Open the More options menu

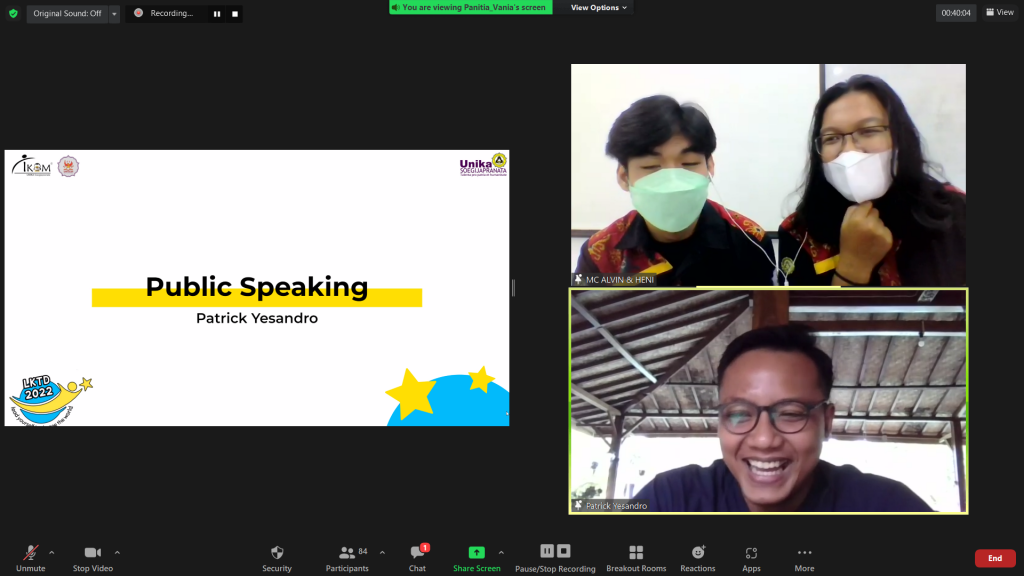804,559
